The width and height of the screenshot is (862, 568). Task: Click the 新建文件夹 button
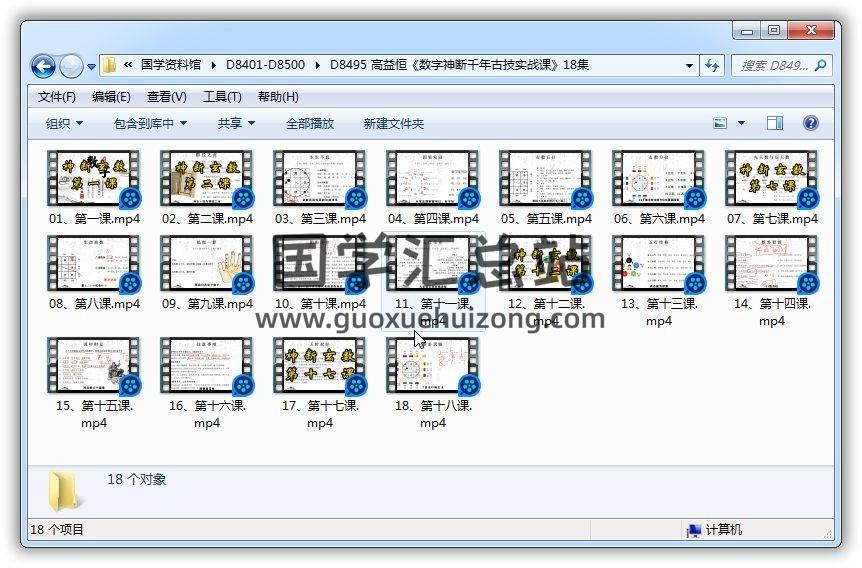[394, 123]
